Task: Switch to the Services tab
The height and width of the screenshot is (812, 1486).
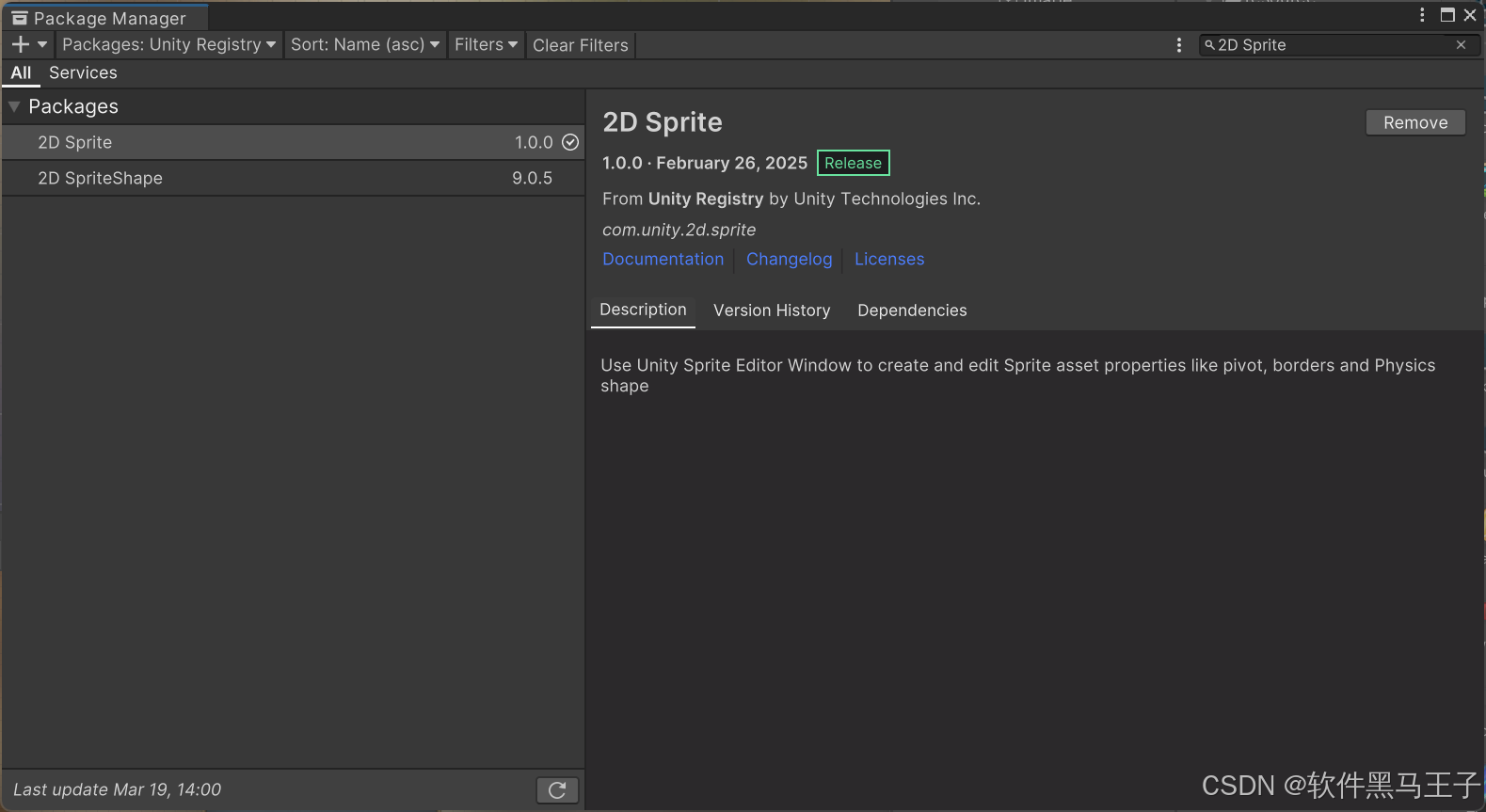Action: click(83, 72)
